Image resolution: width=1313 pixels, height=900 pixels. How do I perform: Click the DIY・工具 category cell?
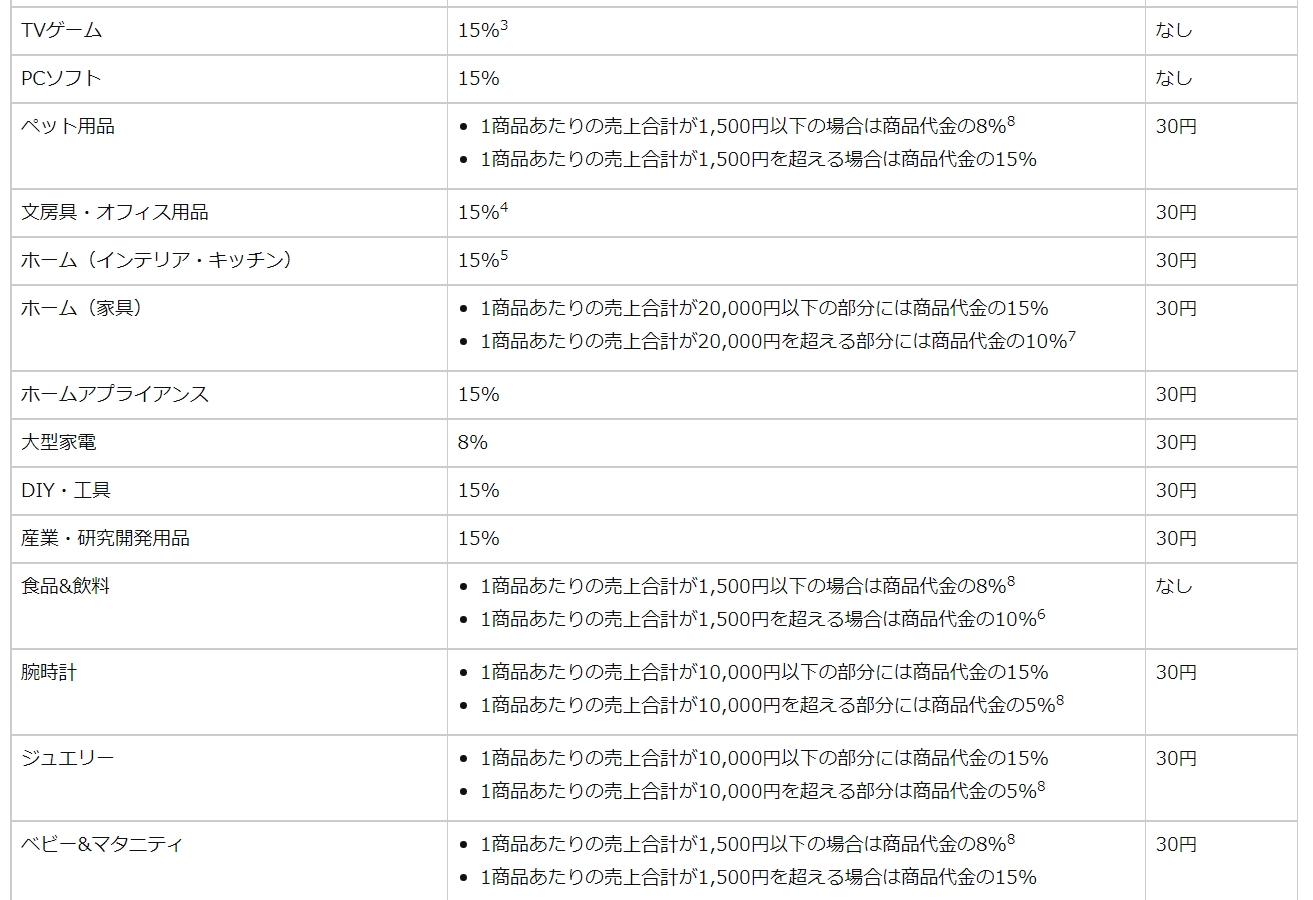pyautogui.click(x=66, y=490)
